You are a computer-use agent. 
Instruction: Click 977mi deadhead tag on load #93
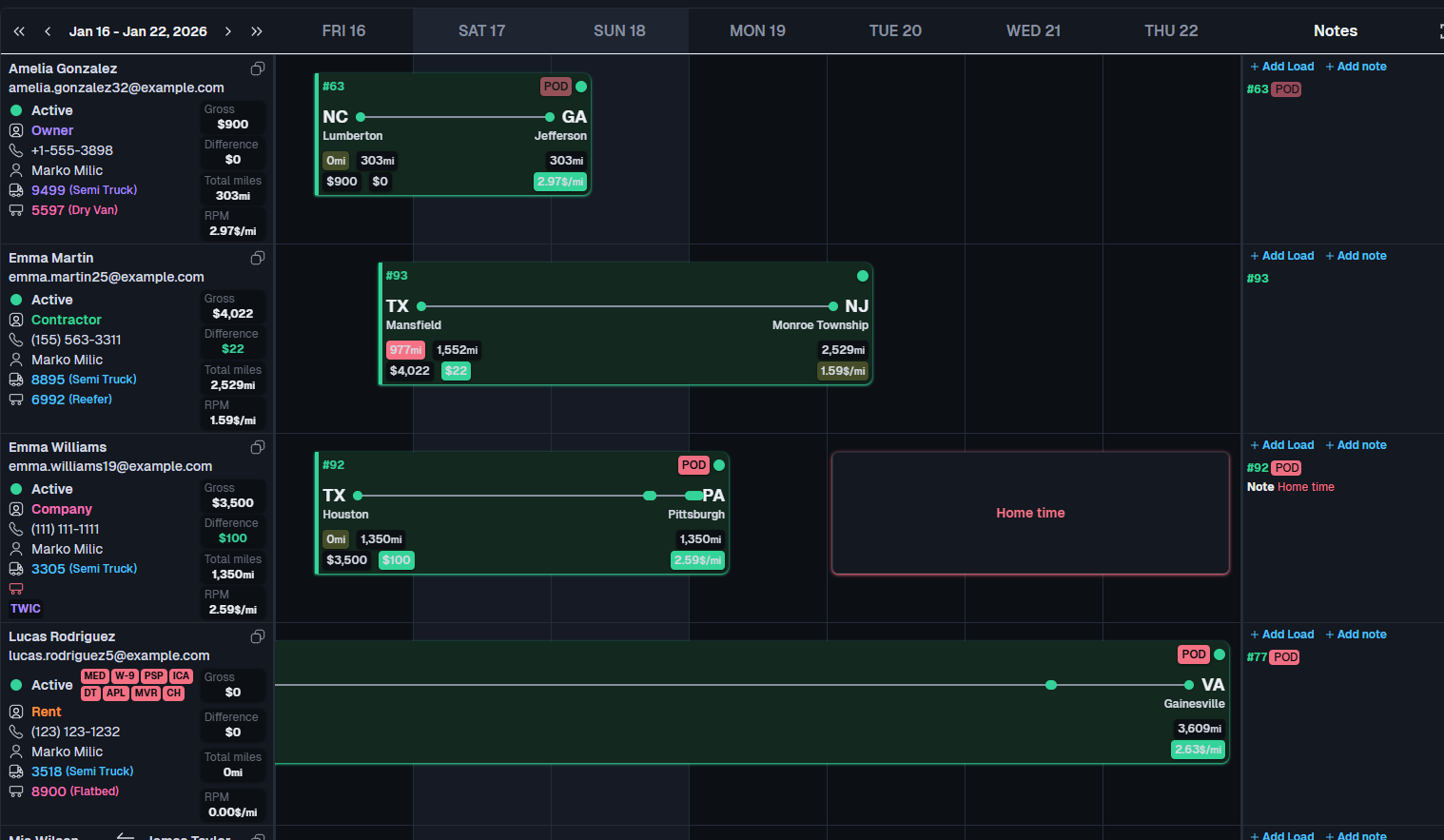click(x=405, y=350)
